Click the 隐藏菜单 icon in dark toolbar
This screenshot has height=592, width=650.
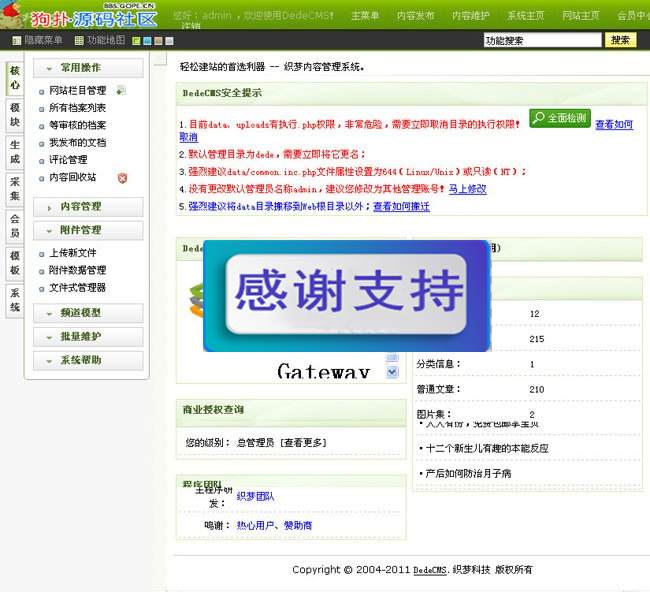17,41
